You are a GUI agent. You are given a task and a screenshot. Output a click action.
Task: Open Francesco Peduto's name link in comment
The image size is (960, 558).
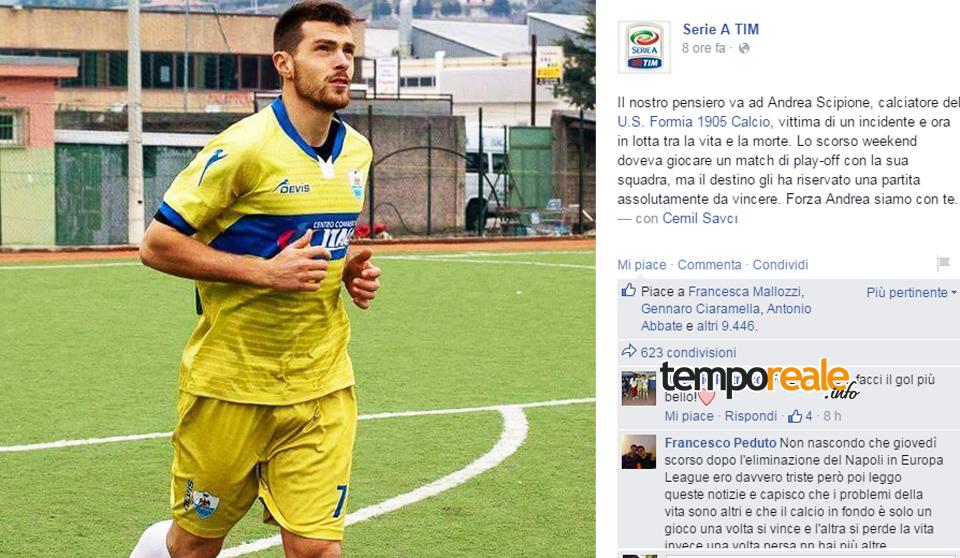[x=720, y=443]
